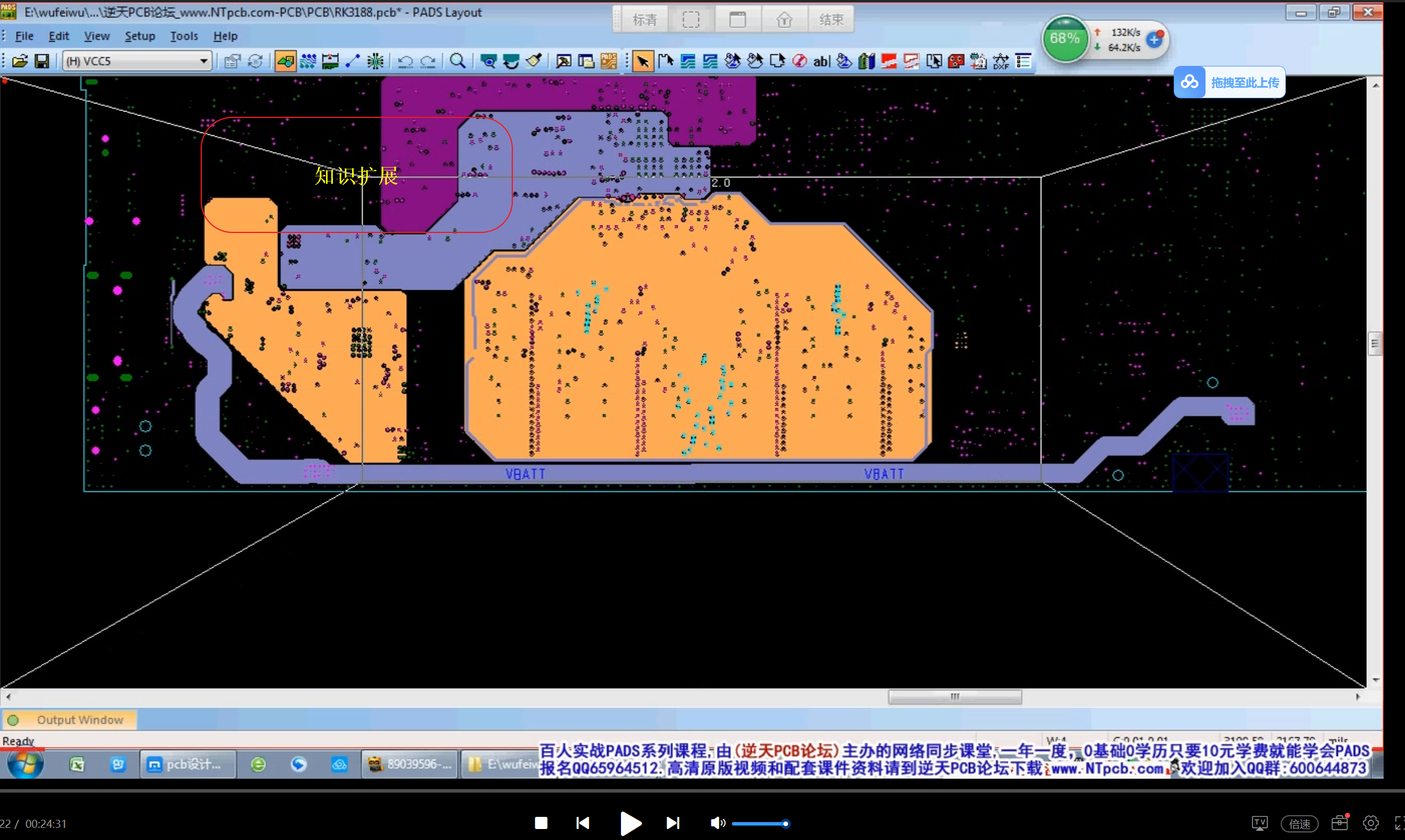
Task: Adjust the video volume slider
Action: tap(760, 823)
